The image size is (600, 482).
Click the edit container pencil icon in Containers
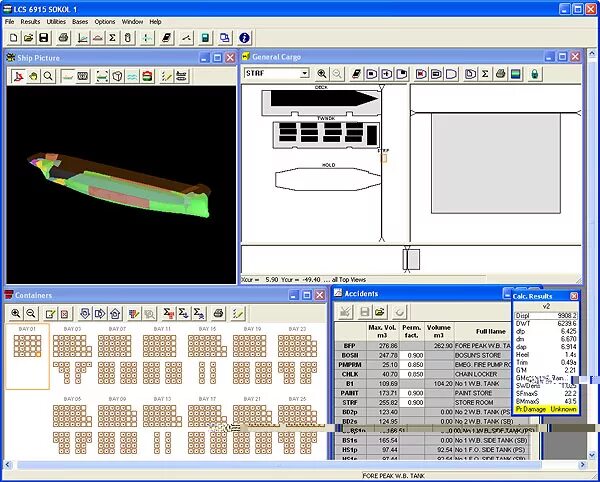pyautogui.click(x=50, y=314)
